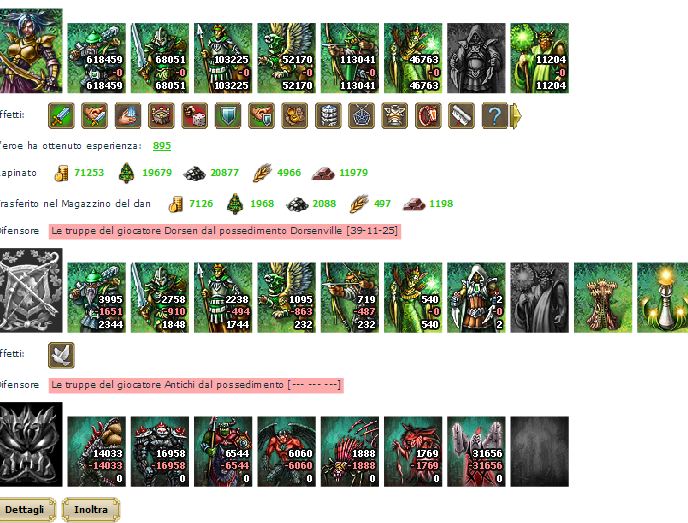Select the pentagram amulet effect icon
This screenshot has height=523, width=688.
(361, 115)
